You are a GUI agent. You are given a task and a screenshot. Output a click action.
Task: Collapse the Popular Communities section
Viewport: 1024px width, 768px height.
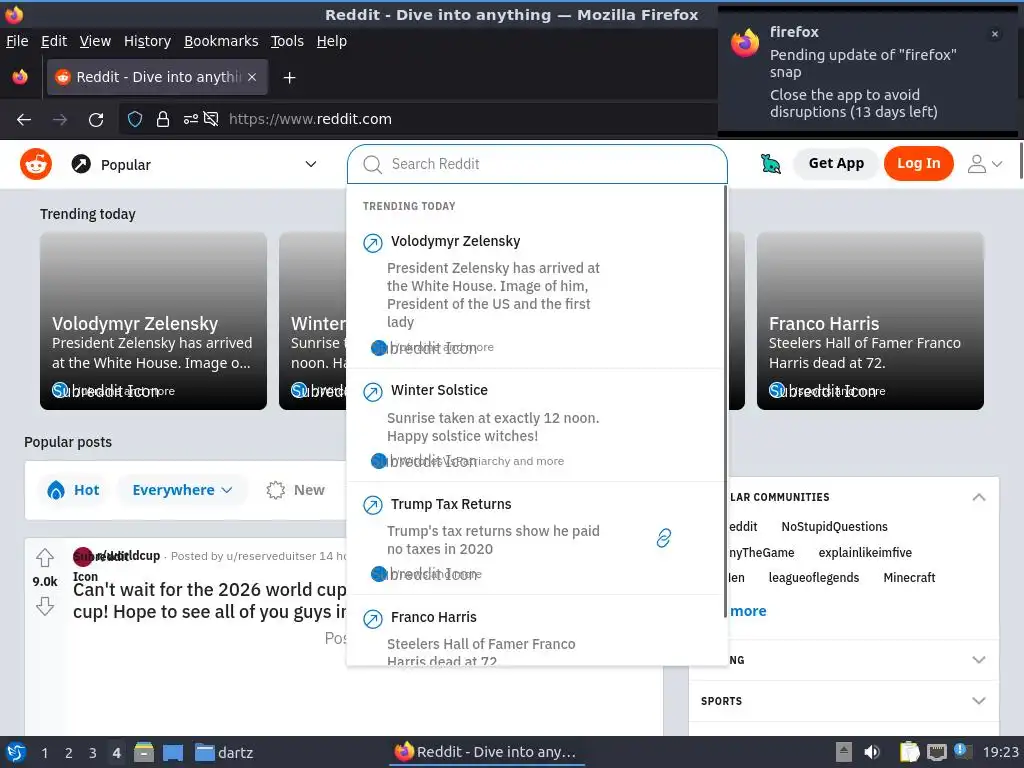point(978,497)
